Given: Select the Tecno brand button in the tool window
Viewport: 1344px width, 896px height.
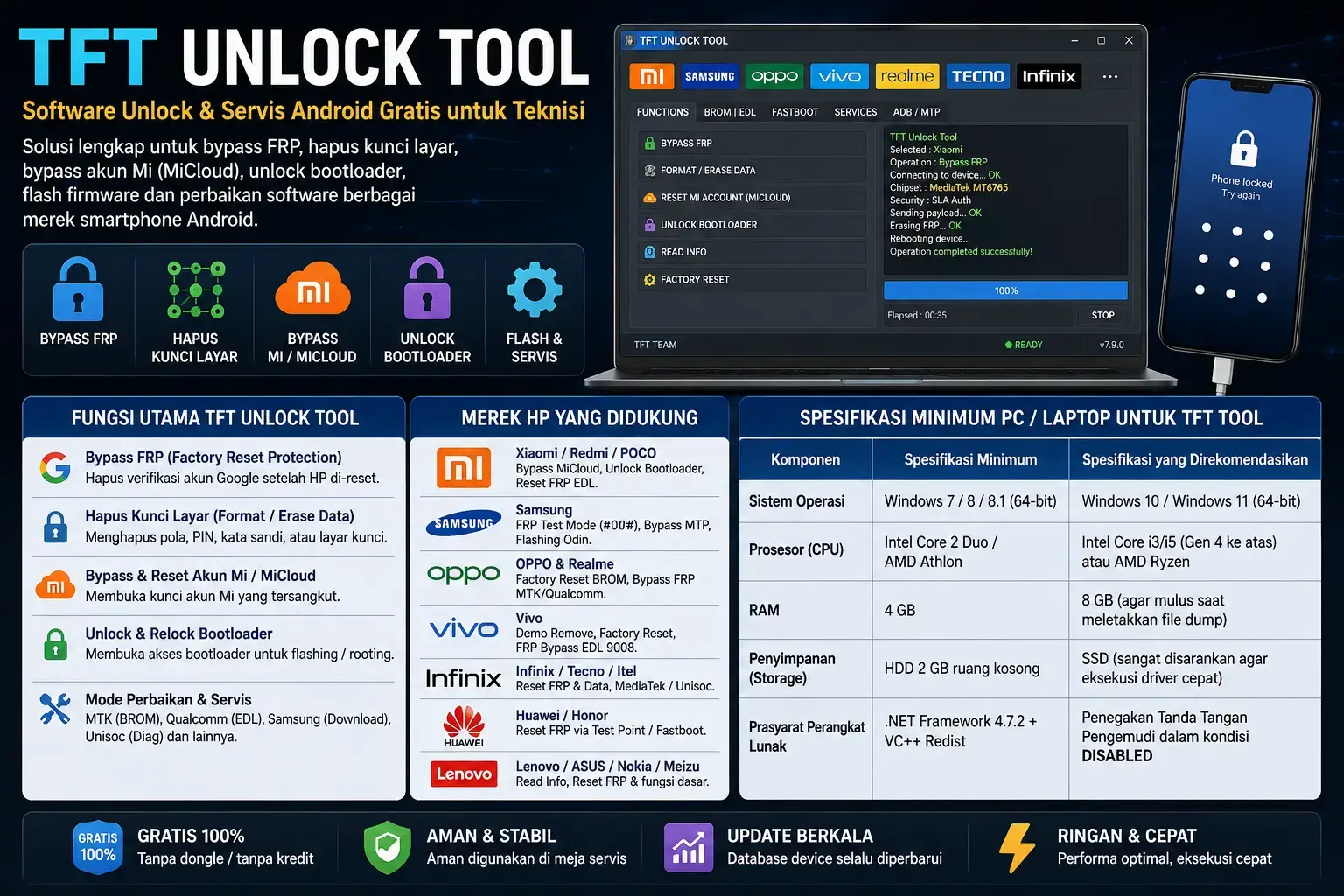Looking at the screenshot, I should click(978, 77).
